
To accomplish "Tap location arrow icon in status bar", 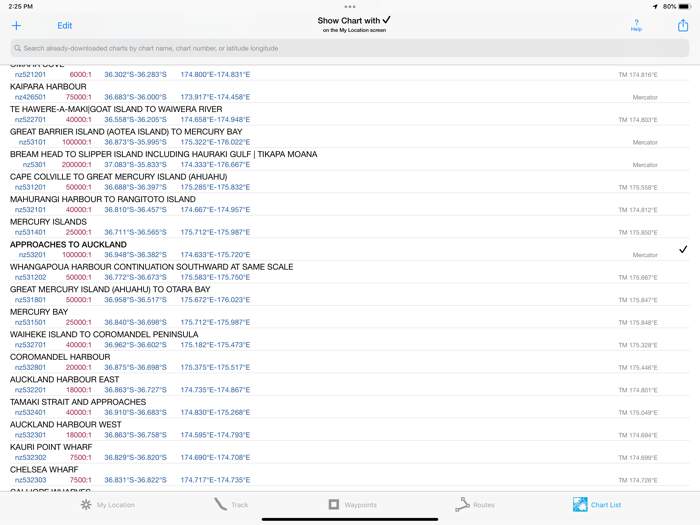I will click(x=655, y=7).
